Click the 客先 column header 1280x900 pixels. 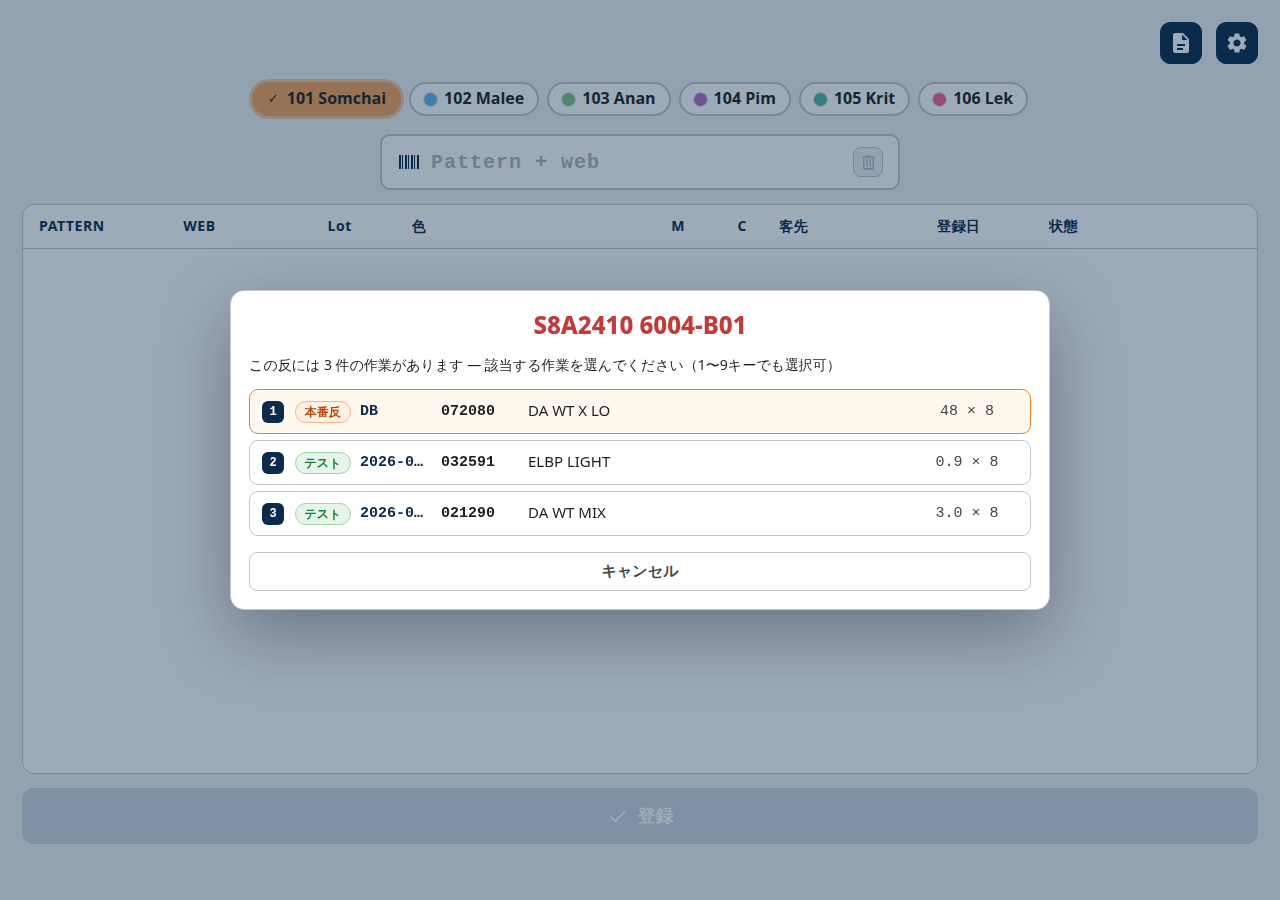(794, 226)
